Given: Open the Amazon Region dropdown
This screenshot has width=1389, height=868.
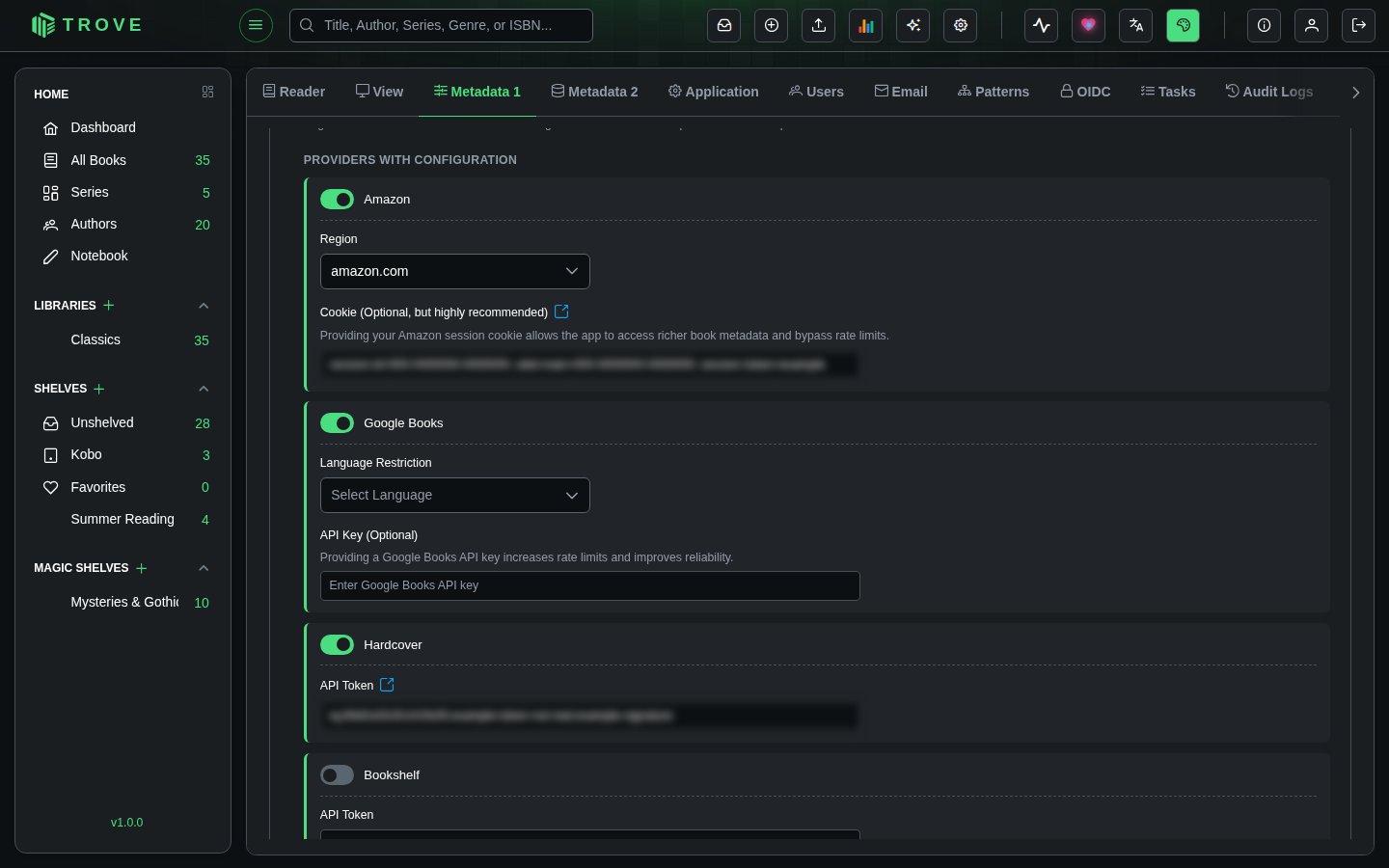Looking at the screenshot, I should point(455,272).
